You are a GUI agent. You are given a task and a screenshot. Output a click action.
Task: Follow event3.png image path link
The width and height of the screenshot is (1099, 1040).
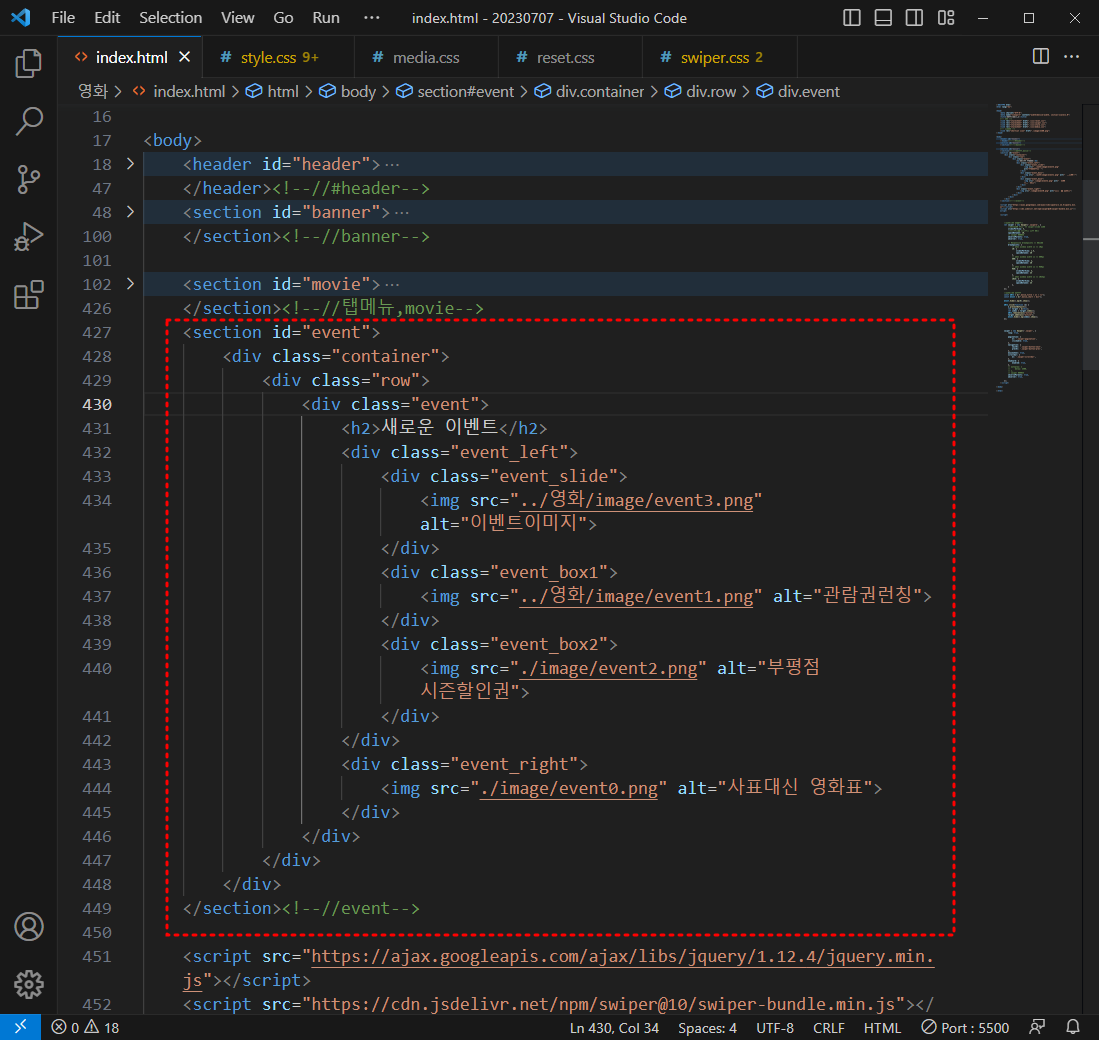(636, 500)
